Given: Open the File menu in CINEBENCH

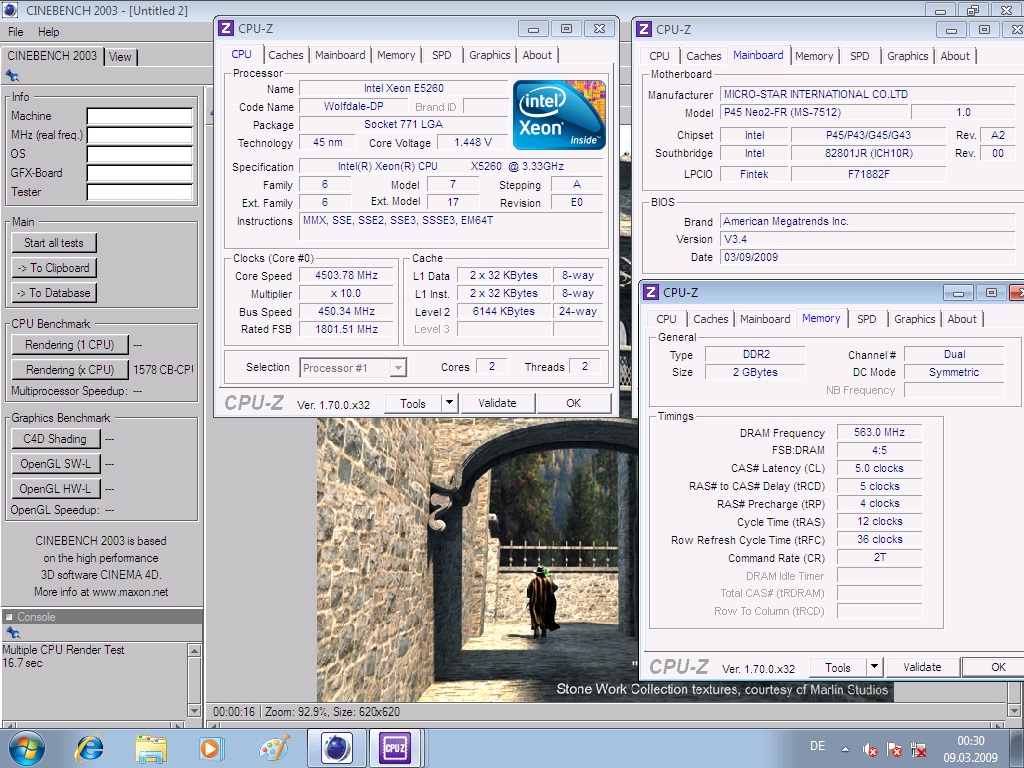Looking at the screenshot, I should [16, 31].
